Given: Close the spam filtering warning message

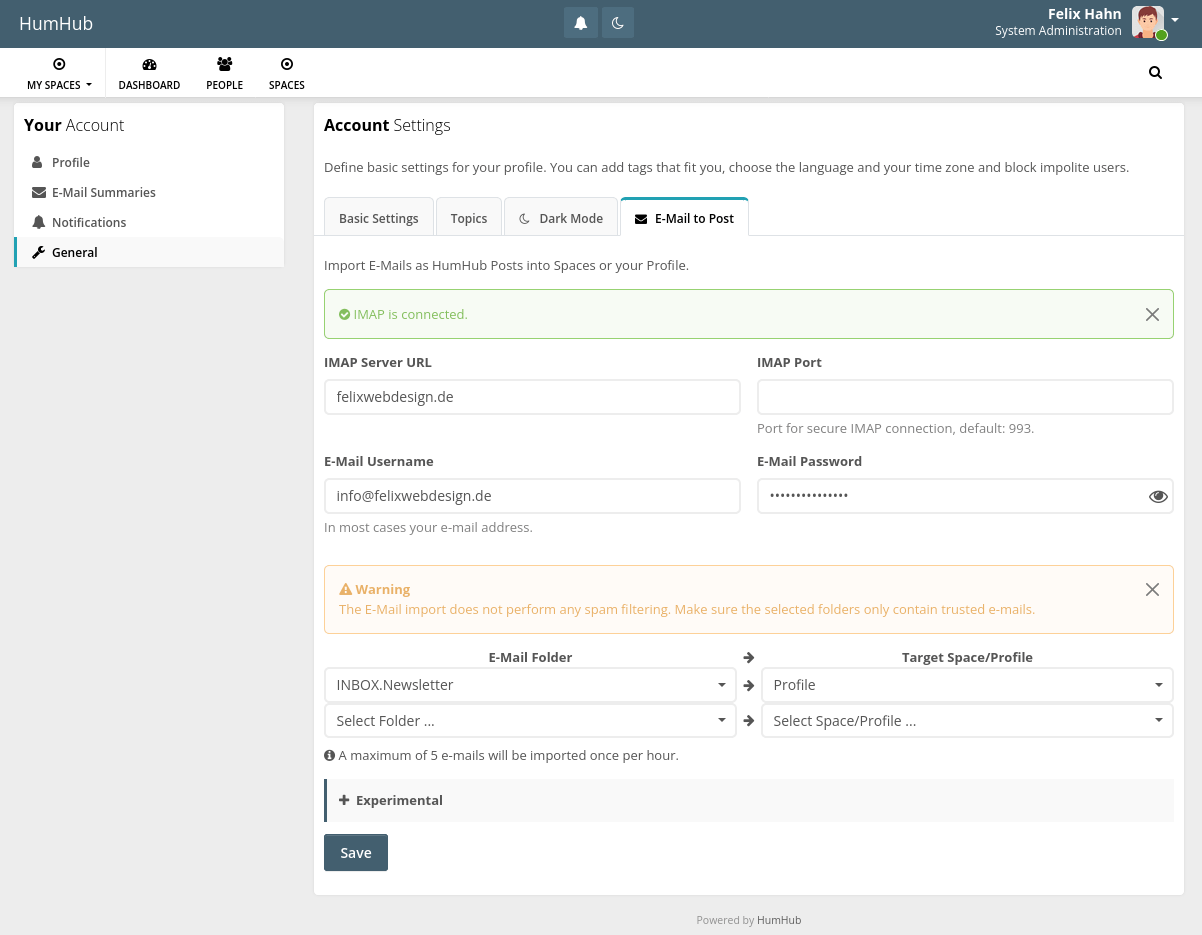Looking at the screenshot, I should [x=1152, y=589].
